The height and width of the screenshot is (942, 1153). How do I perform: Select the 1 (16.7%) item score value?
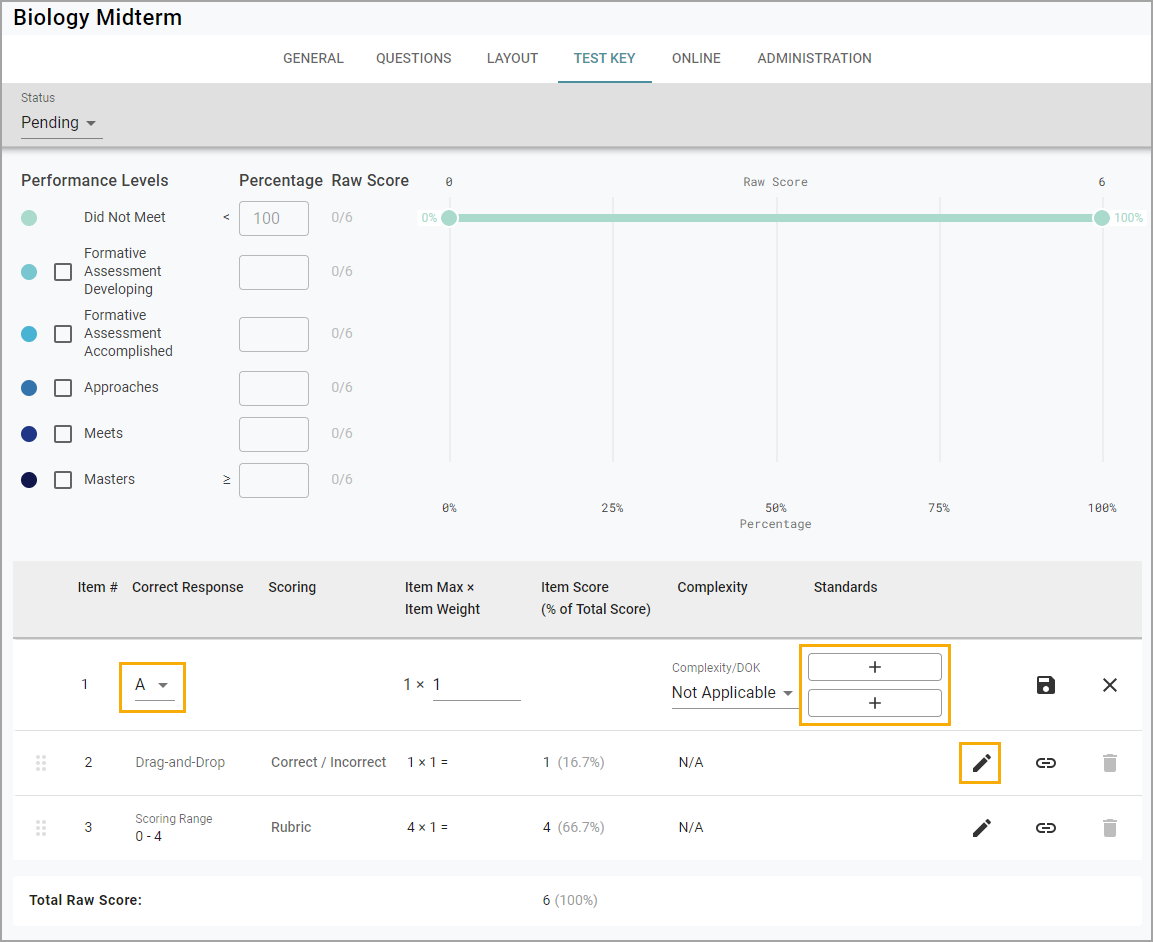coord(574,763)
